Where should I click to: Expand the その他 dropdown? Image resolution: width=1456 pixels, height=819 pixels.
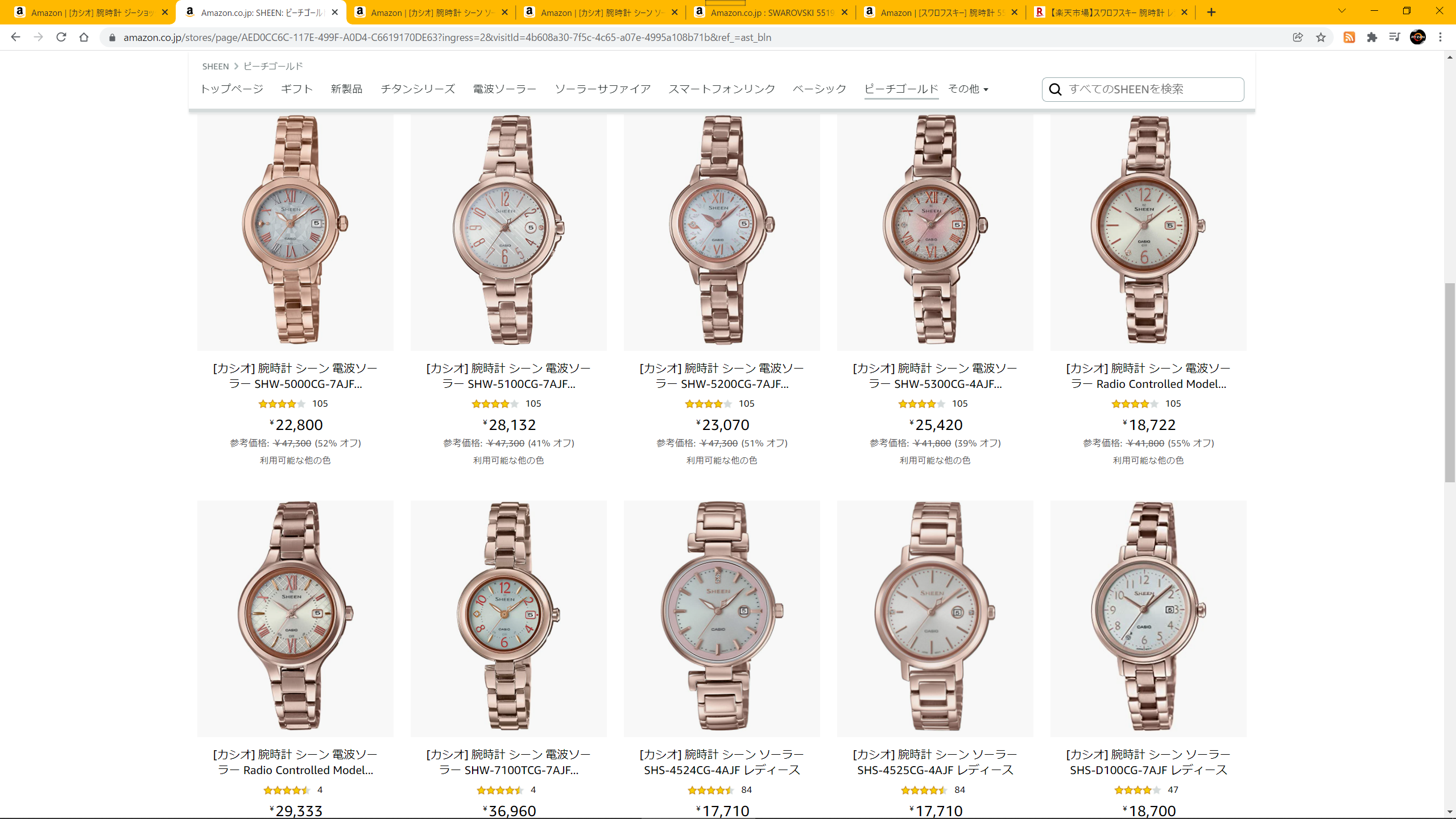(968, 89)
